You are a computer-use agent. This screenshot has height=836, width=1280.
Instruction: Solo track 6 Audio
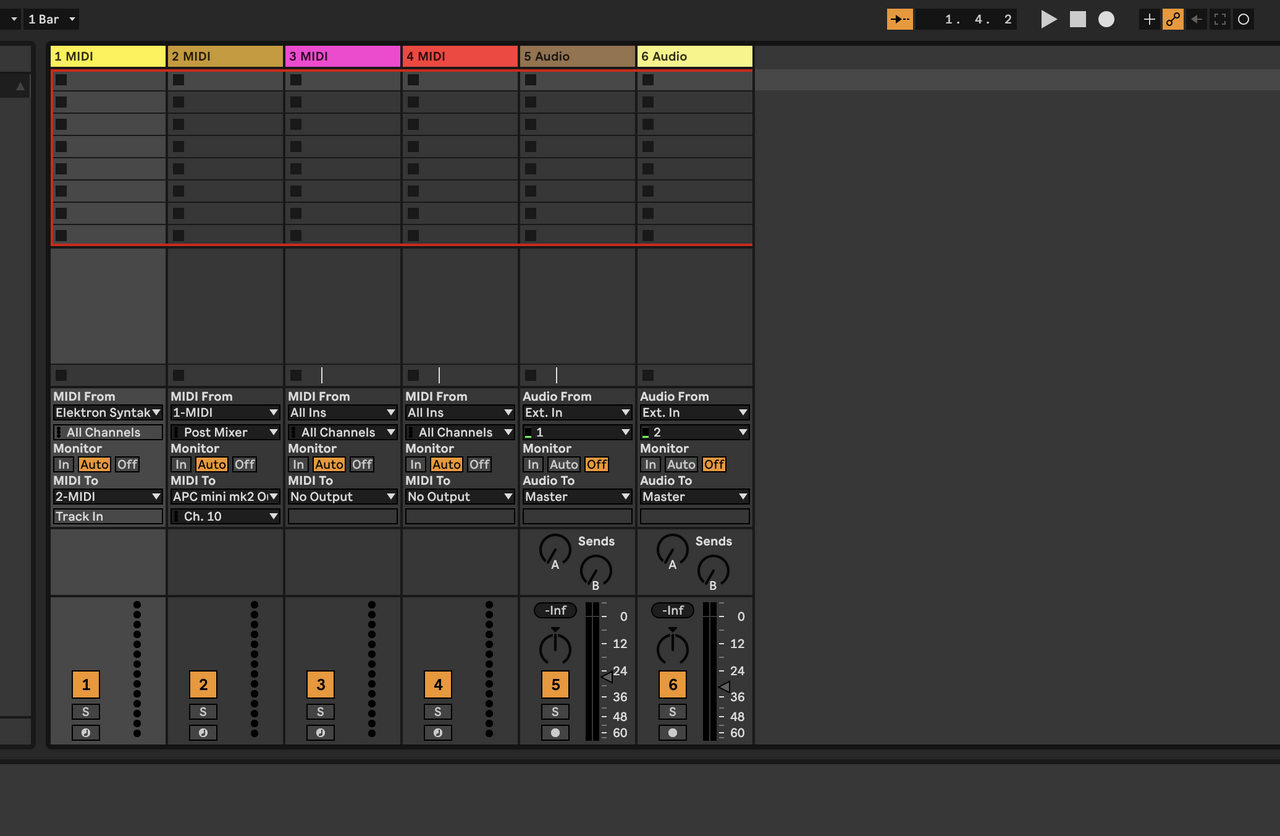coord(672,712)
